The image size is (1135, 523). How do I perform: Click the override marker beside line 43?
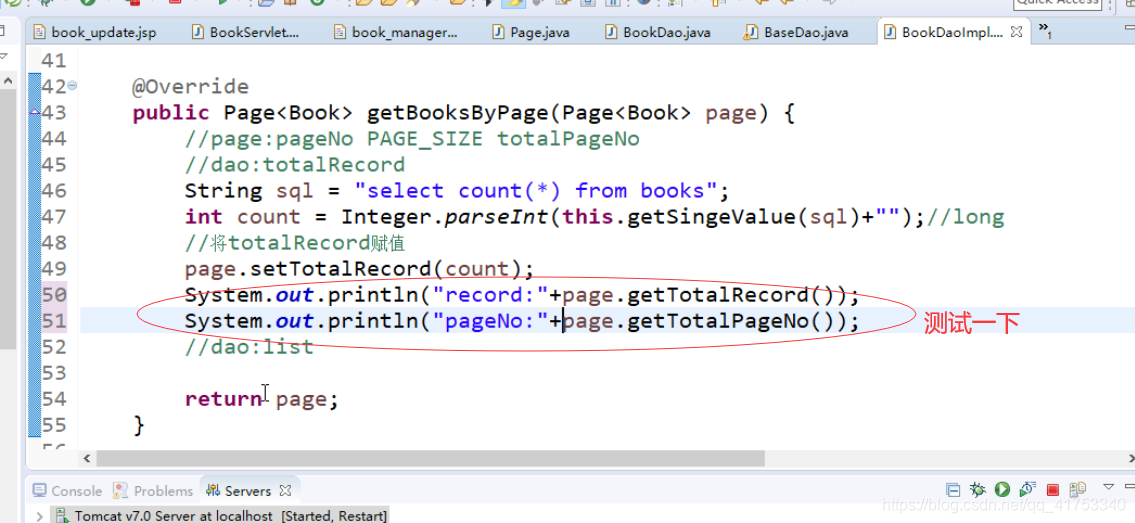[x=34, y=112]
